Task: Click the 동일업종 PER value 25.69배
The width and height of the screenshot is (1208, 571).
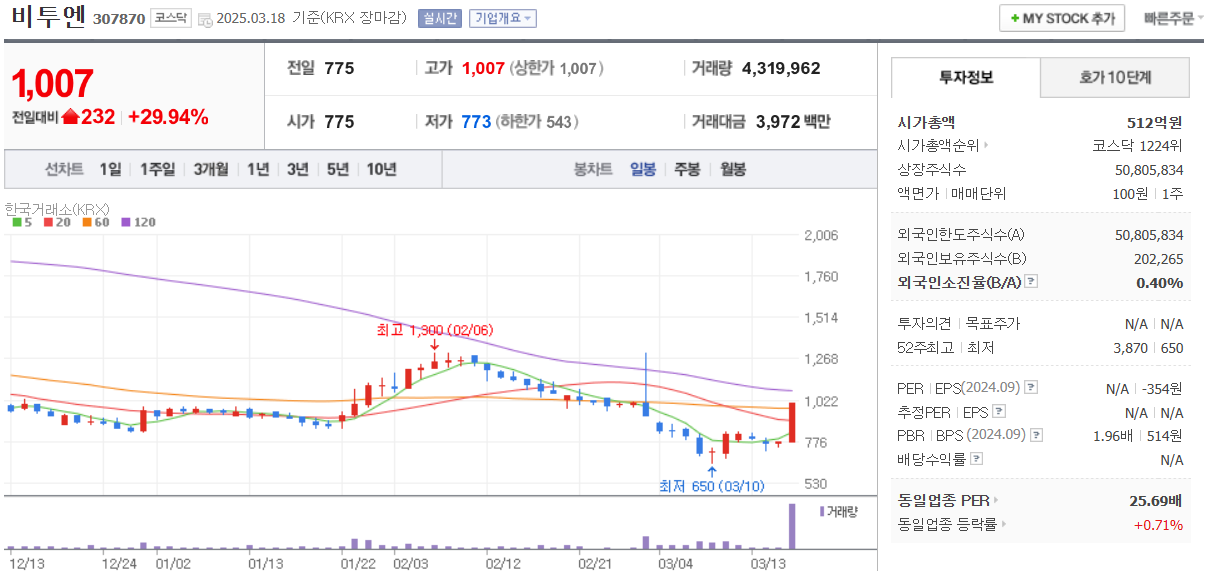Action: (1156, 500)
